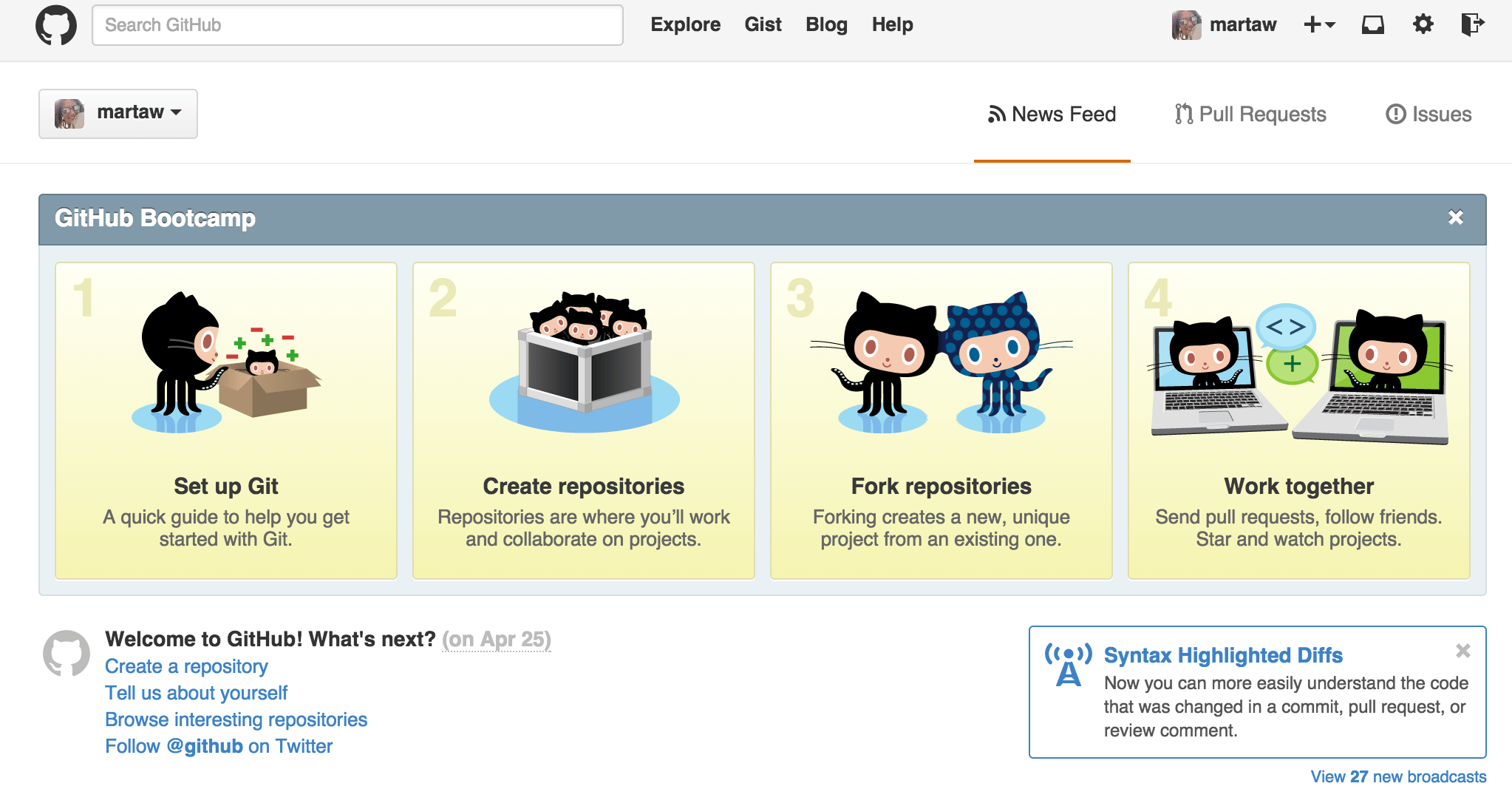Click the broadcast tower icon
1512x806 pixels.
pyautogui.click(x=1068, y=664)
